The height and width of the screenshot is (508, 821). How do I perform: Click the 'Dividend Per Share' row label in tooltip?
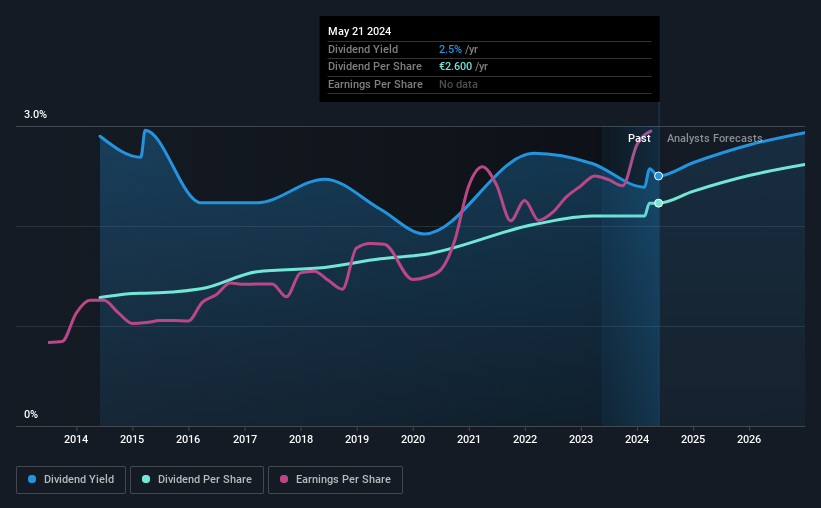[375, 67]
